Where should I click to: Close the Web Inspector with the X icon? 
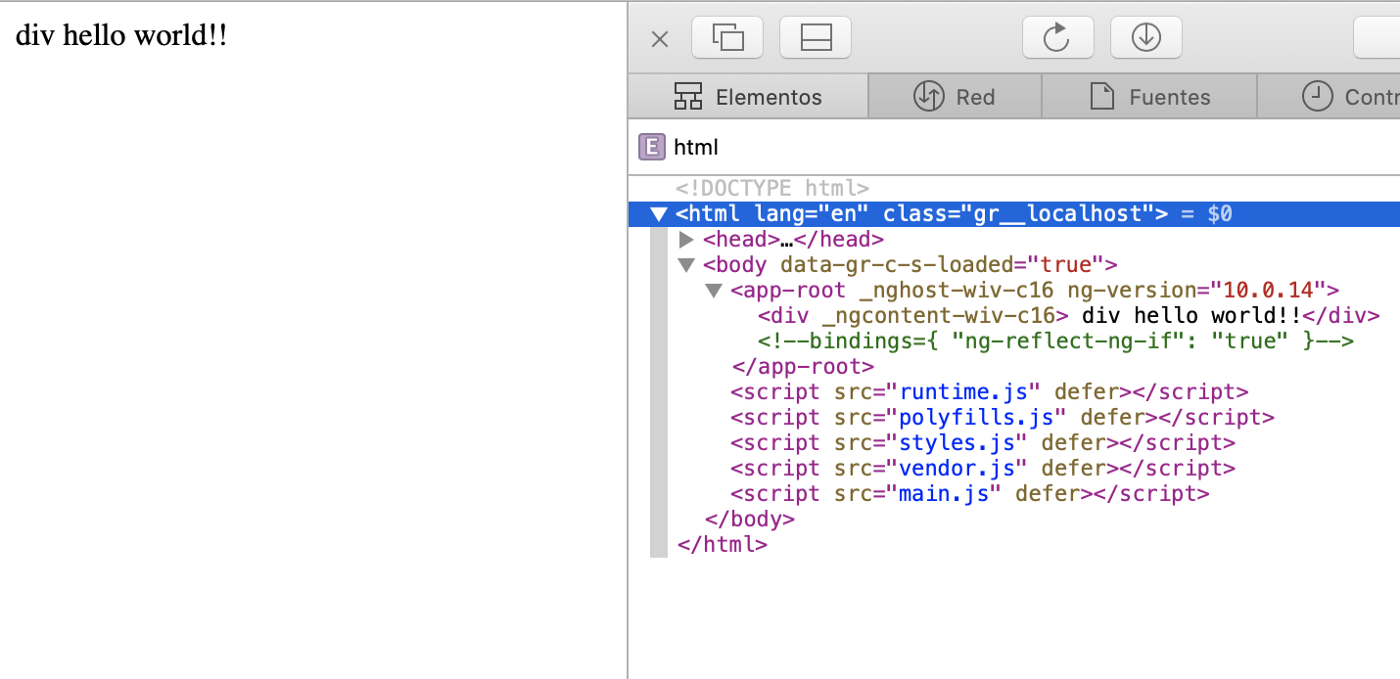tap(659, 39)
